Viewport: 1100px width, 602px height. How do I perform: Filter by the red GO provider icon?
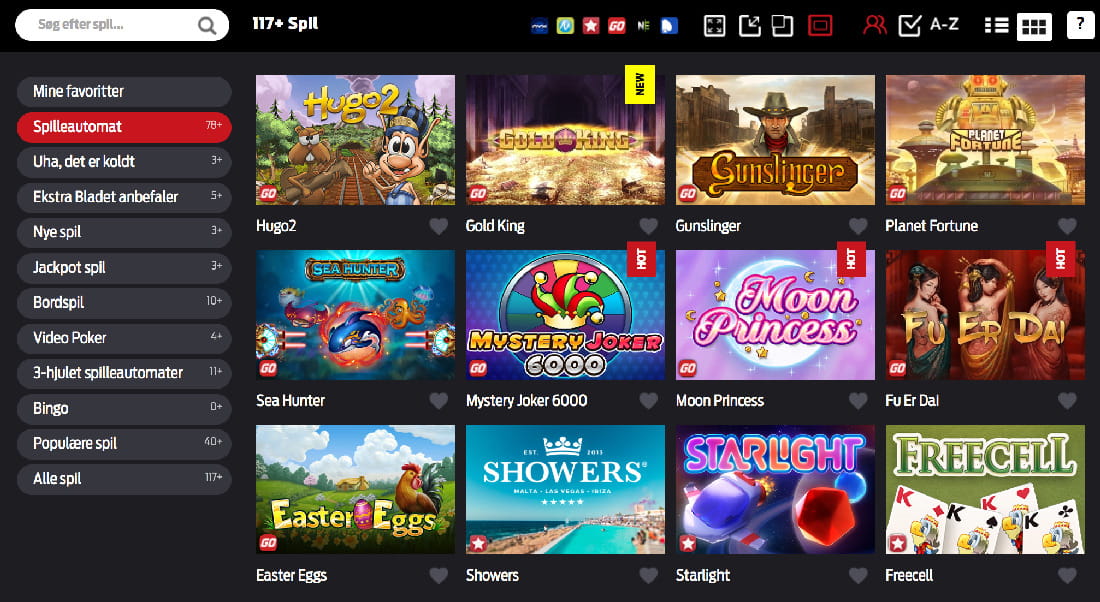coord(617,26)
